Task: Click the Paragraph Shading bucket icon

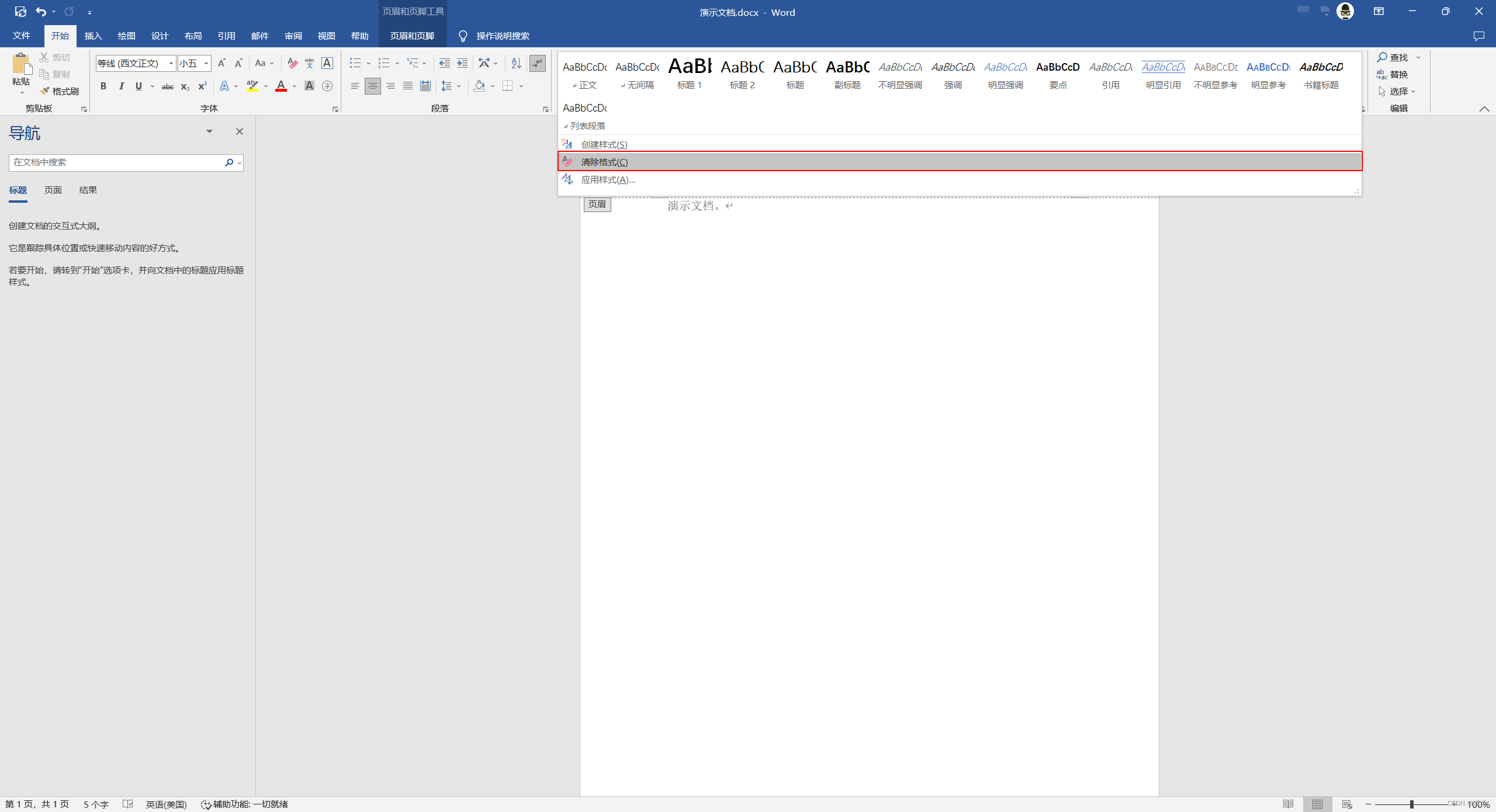Action: click(479, 86)
